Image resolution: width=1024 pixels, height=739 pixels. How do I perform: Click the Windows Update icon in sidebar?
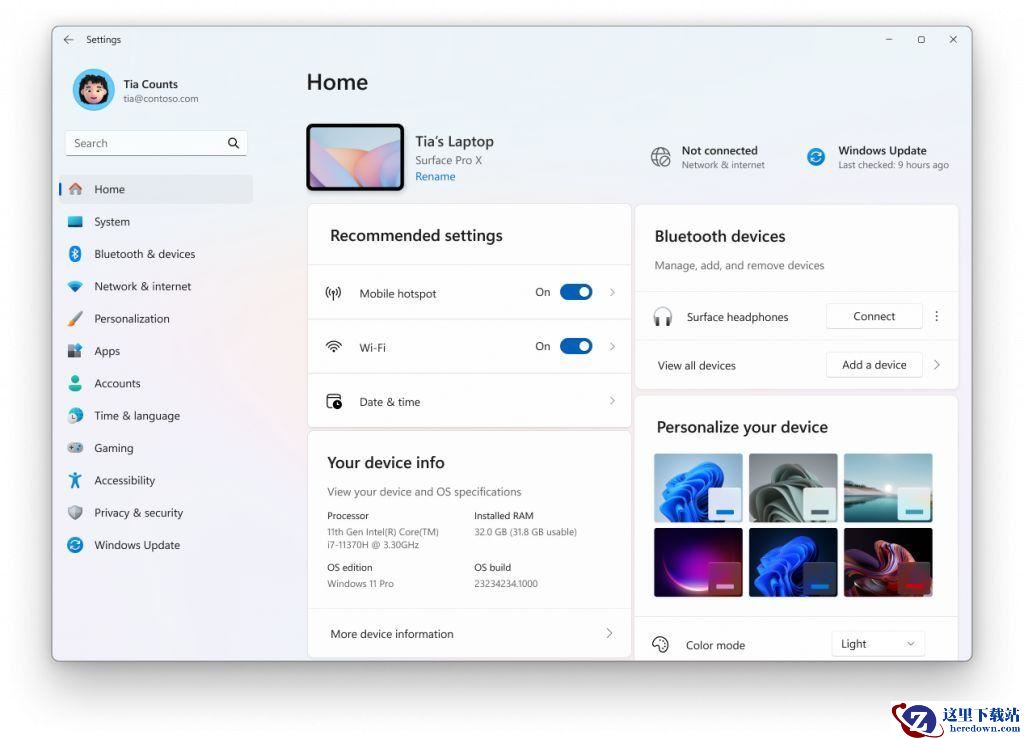[75, 545]
